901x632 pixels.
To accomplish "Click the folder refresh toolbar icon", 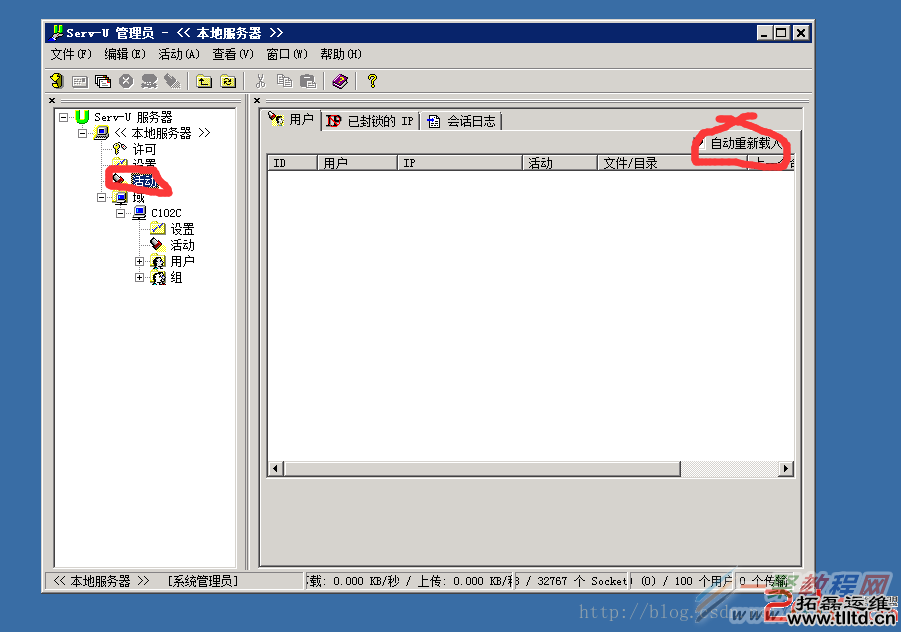I will click(228, 81).
